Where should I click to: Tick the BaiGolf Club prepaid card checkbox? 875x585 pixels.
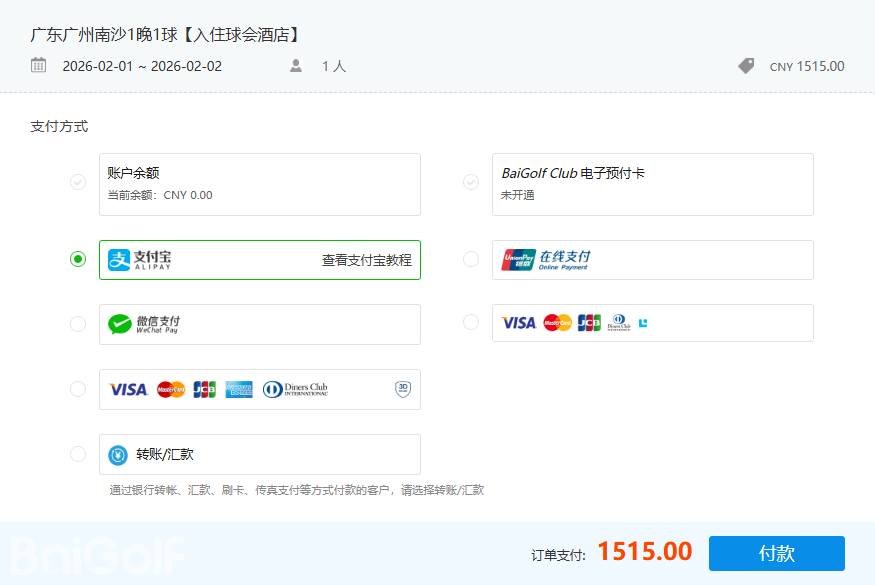coord(471,183)
